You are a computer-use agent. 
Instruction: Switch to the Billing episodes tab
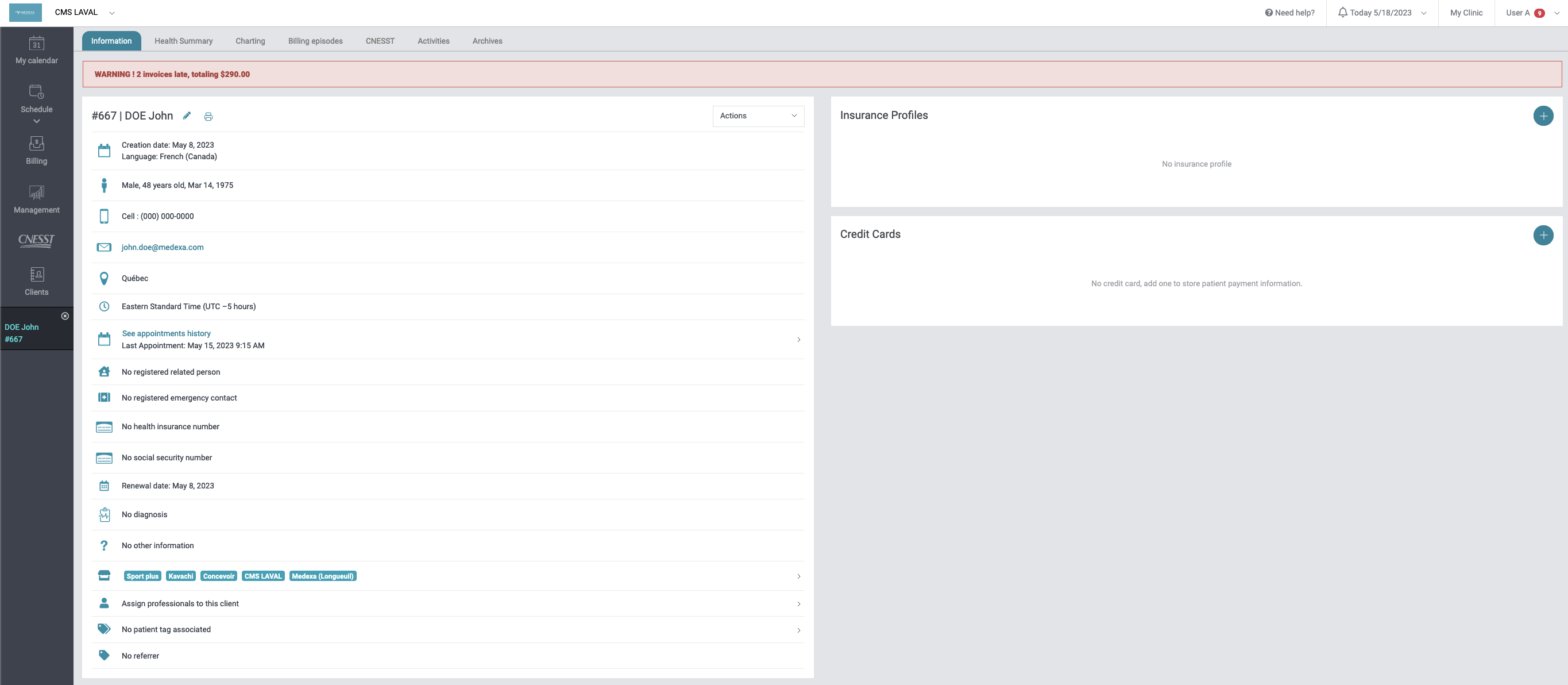tap(315, 41)
